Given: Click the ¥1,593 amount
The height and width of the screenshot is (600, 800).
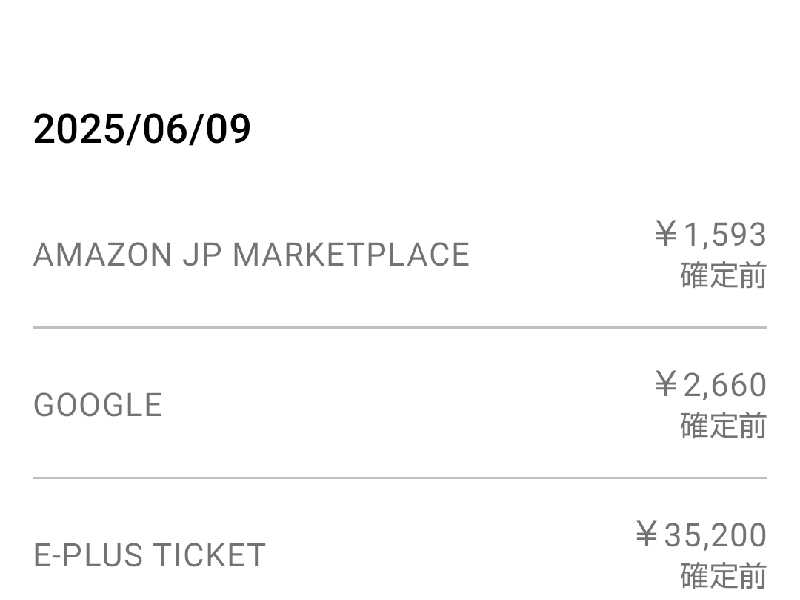Looking at the screenshot, I should (x=711, y=235).
